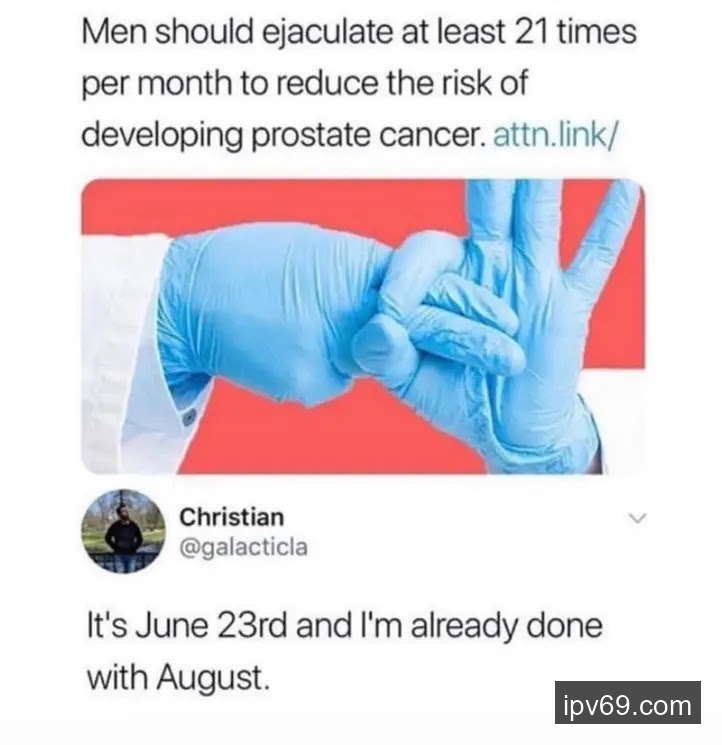Open the attn.link/ hyperlink
Screen dimensions: 722x745
(x=556, y=135)
